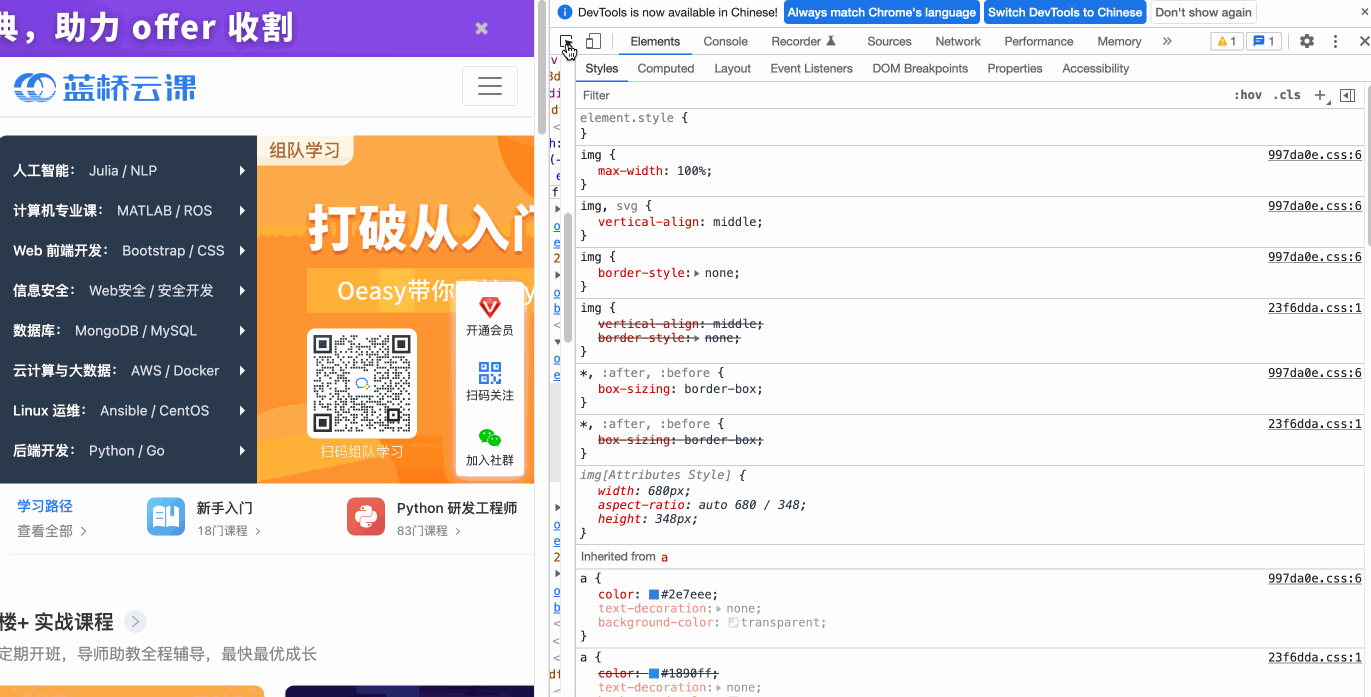Expand text-decoration shorthand under a rule
The height and width of the screenshot is (697, 1371).
pyautogui.click(x=719, y=608)
